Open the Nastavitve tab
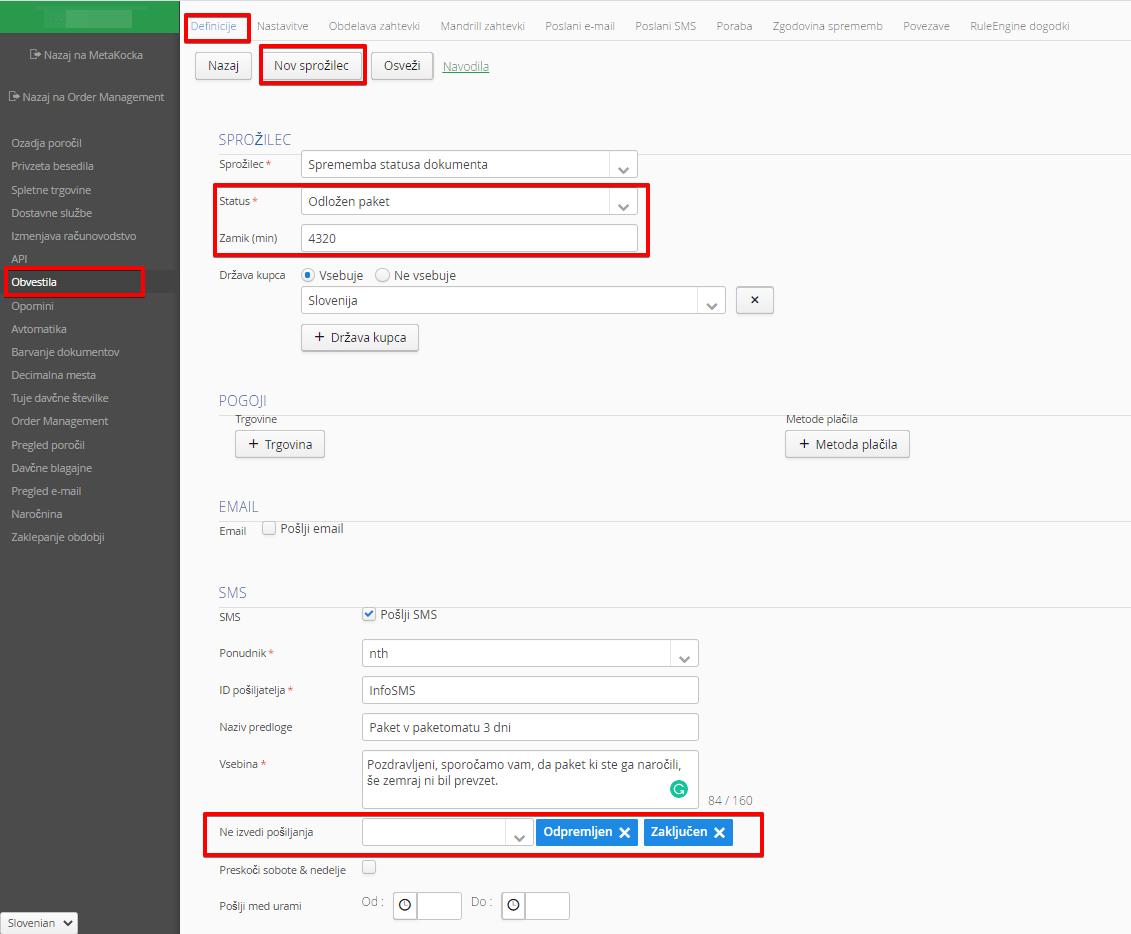 click(x=283, y=26)
